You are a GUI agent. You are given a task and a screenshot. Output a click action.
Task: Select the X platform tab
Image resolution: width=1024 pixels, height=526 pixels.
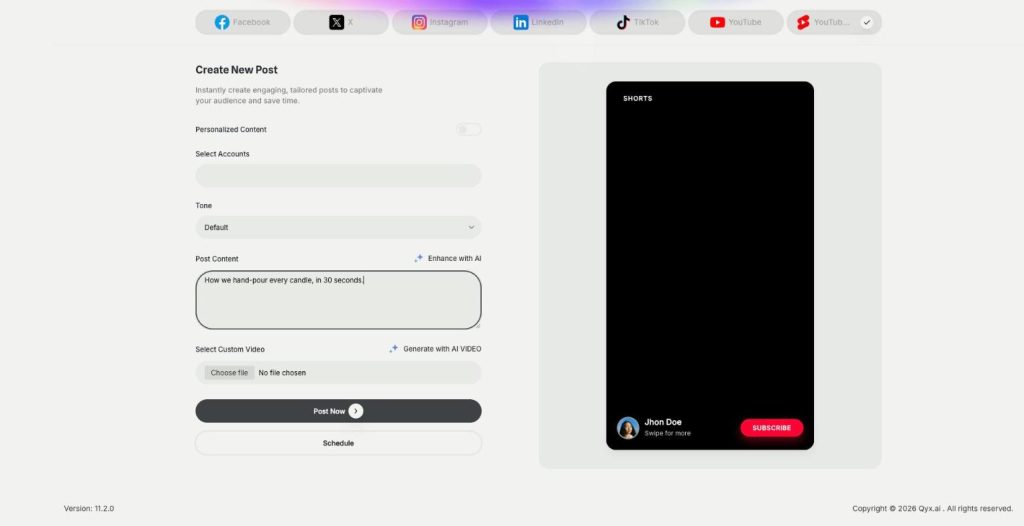pyautogui.click(x=341, y=22)
